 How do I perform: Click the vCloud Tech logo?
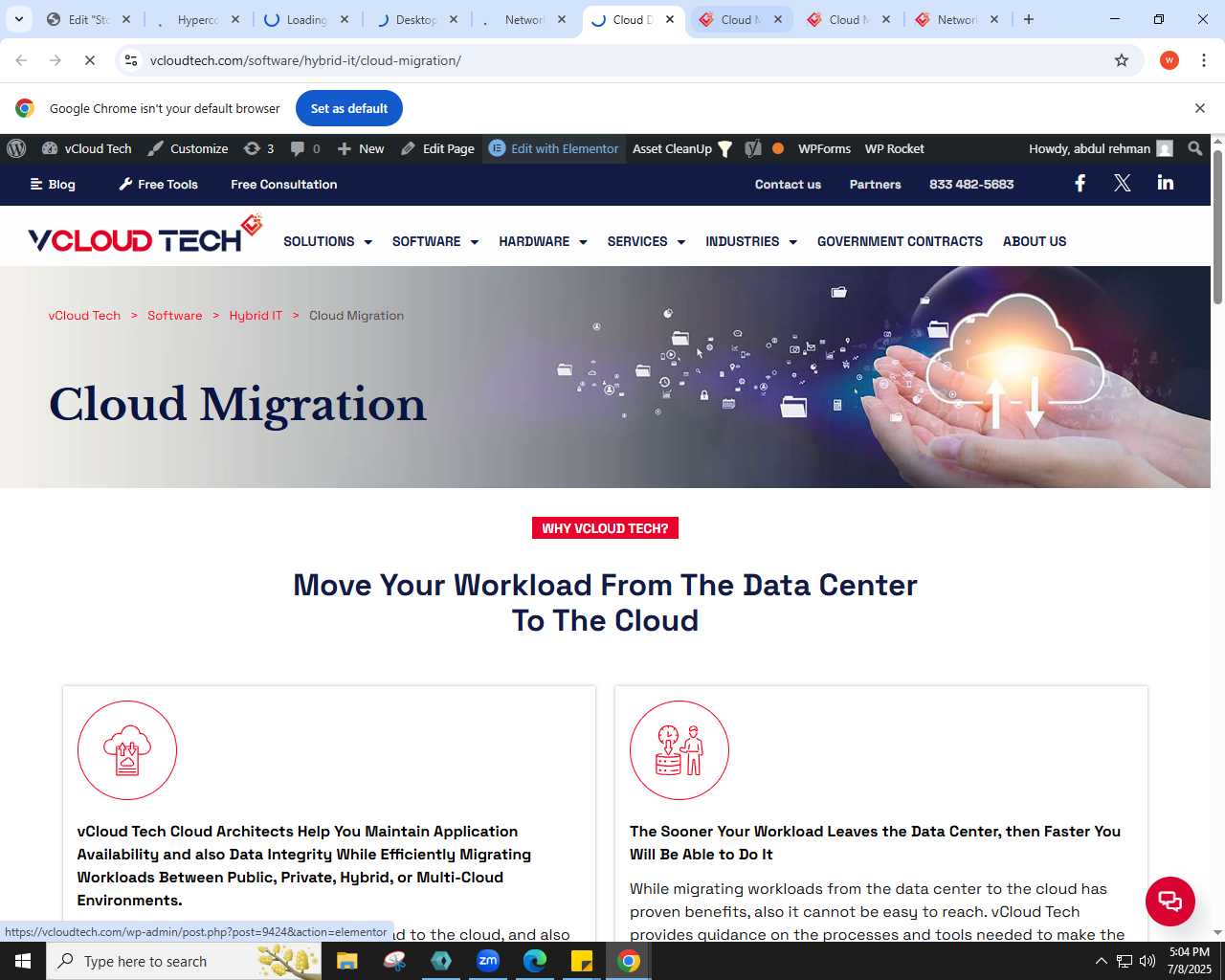[145, 234]
